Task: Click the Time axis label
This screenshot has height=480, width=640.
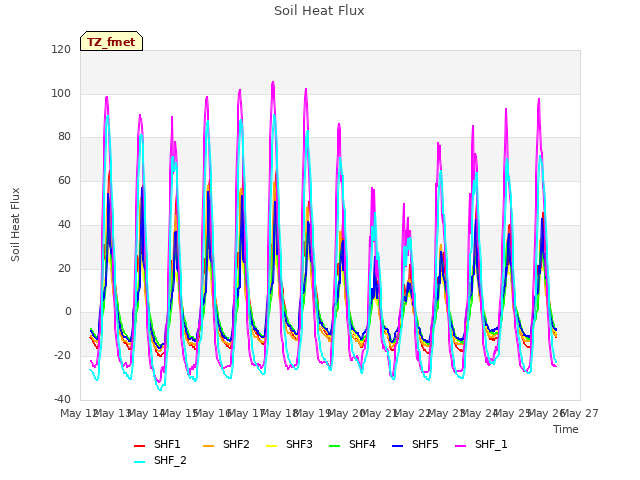Action: (566, 429)
